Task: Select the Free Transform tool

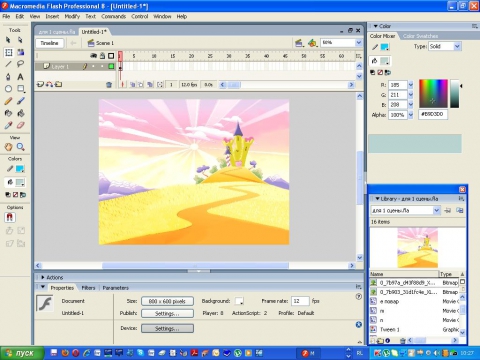Action: click(x=8, y=52)
